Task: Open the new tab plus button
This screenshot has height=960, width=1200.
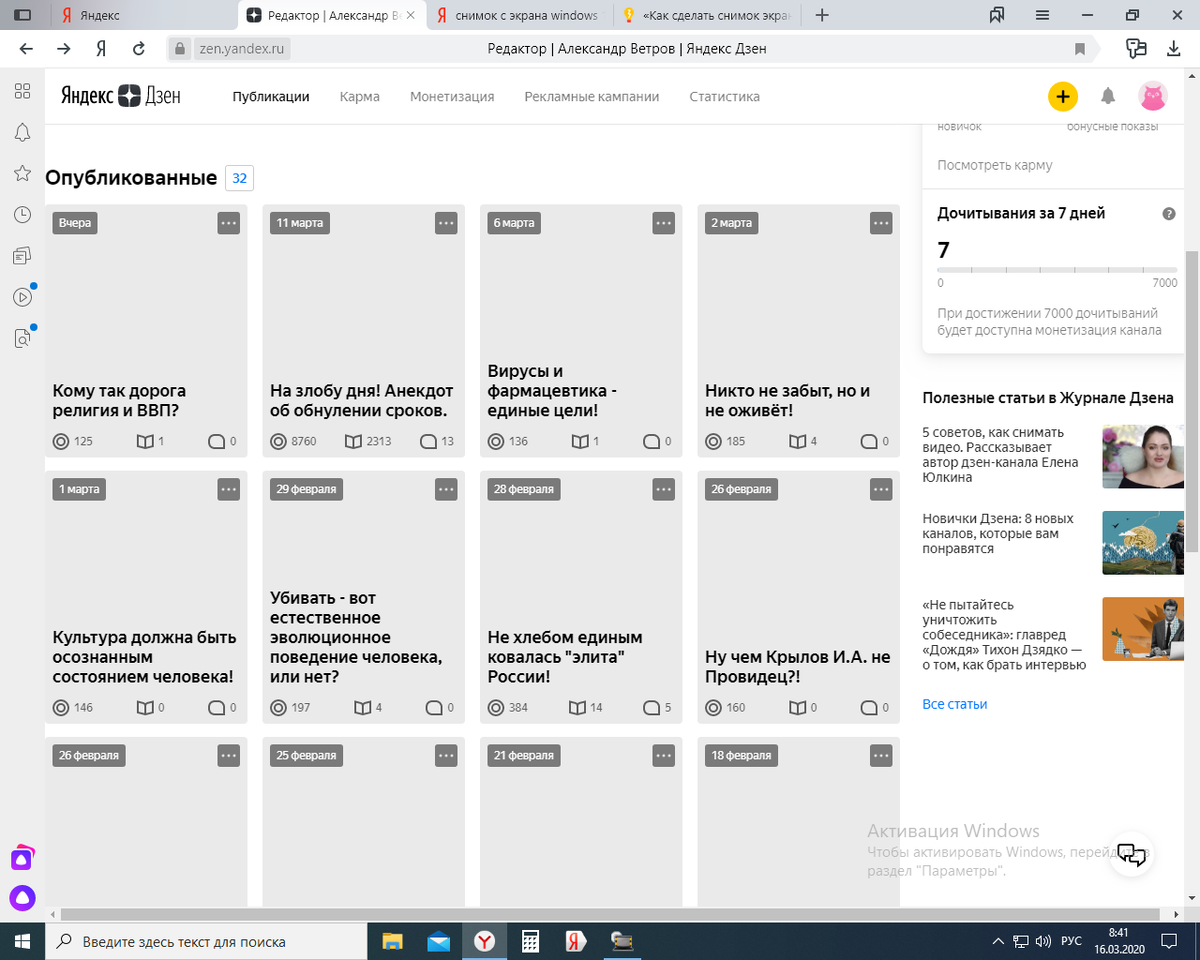Action: point(822,15)
